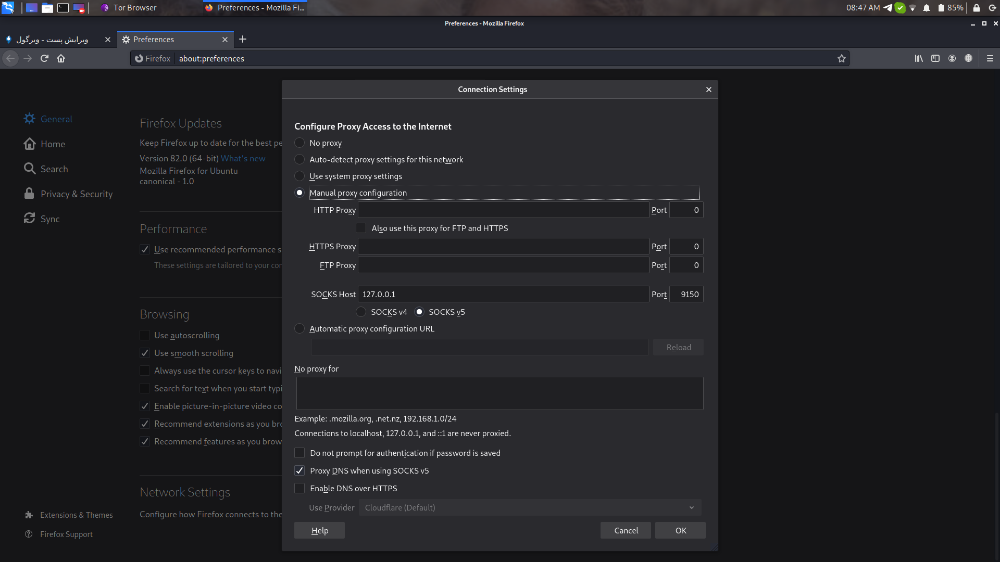Open Firefox Support in the sidebar
This screenshot has width=1000, height=562.
tap(59, 534)
